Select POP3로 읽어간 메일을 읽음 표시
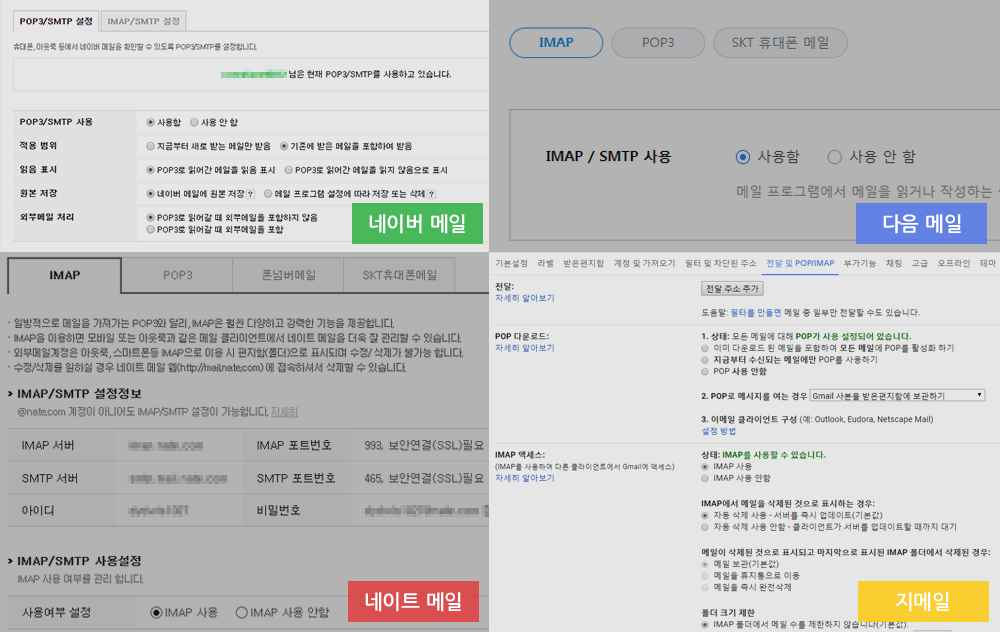1000x632 pixels. (x=151, y=170)
